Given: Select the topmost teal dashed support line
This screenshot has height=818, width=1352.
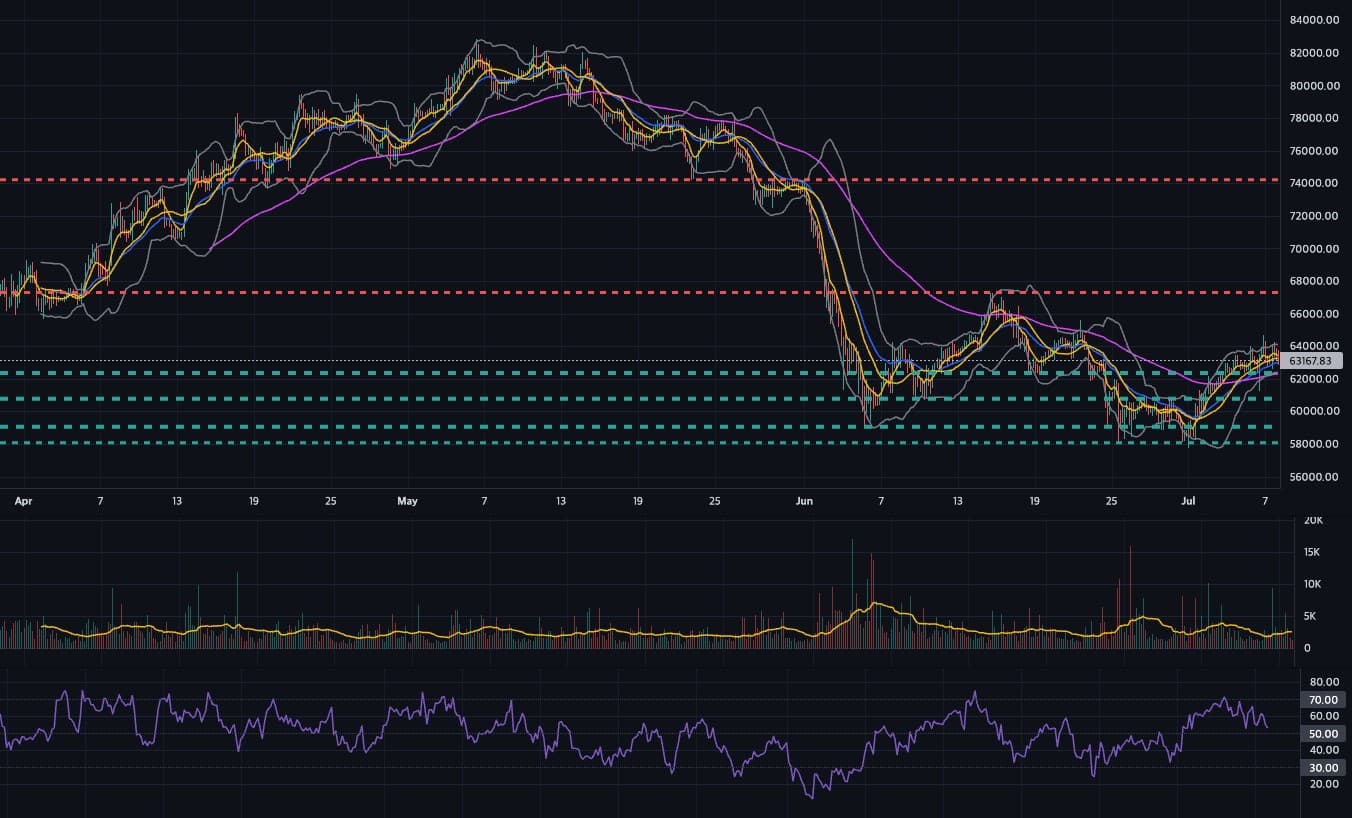Looking at the screenshot, I should (x=640, y=373).
